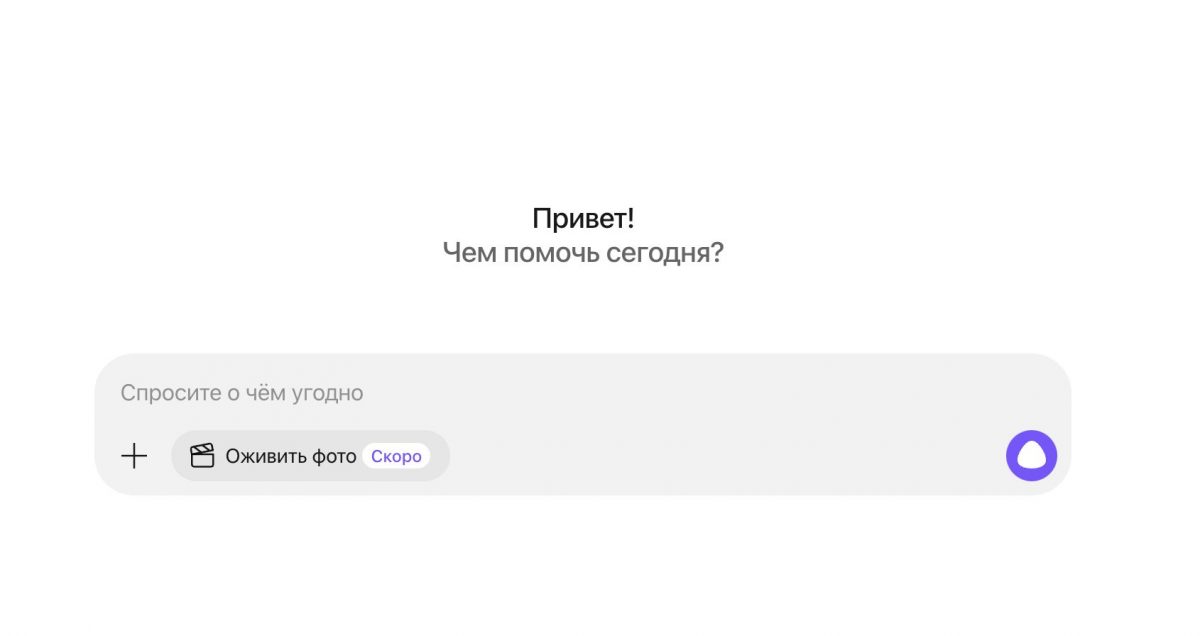Focus the message prompt placeholder text

pos(242,393)
